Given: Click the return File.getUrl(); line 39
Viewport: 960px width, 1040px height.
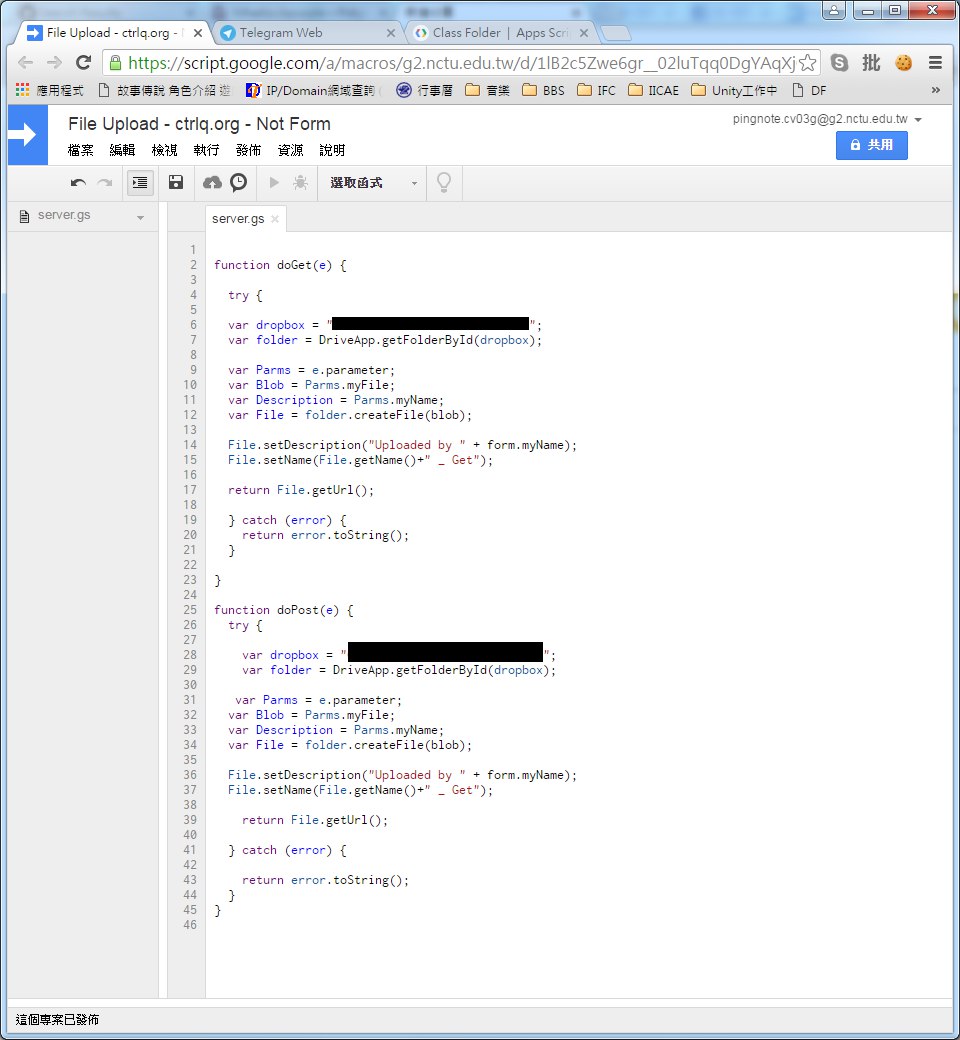Looking at the screenshot, I should tap(314, 820).
